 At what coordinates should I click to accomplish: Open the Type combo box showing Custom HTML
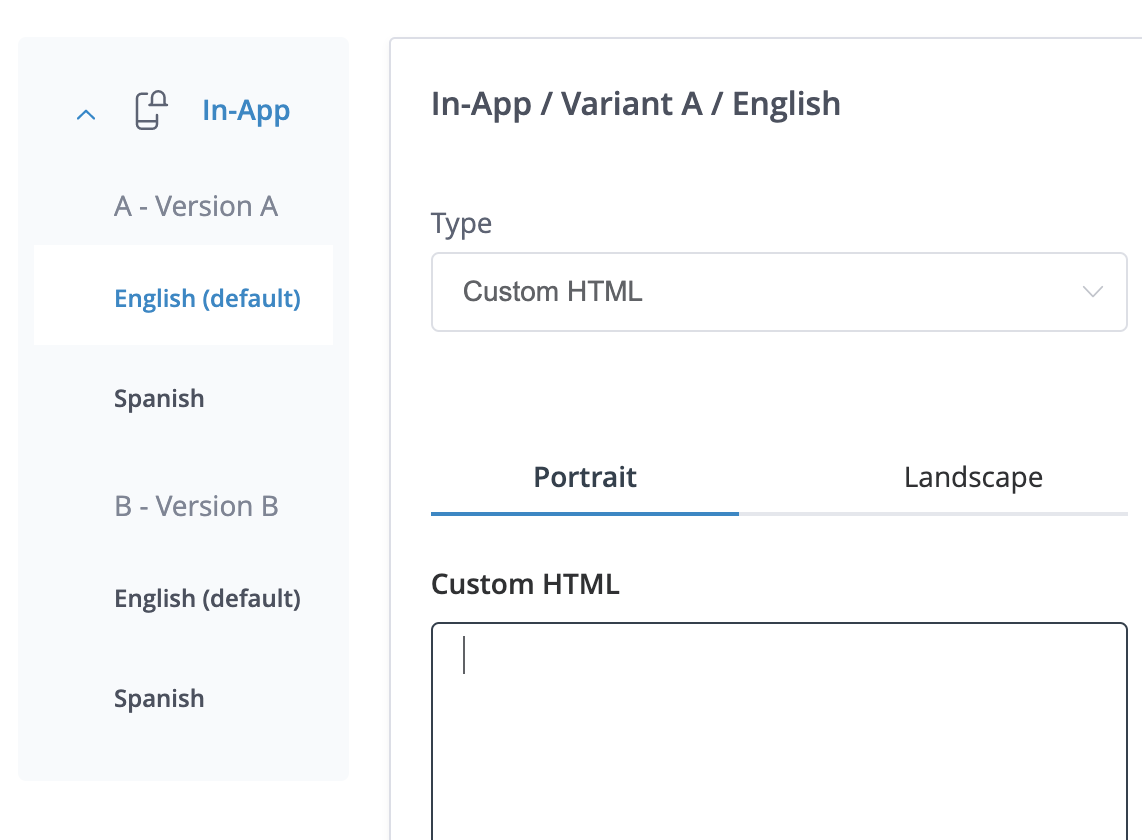760,292
